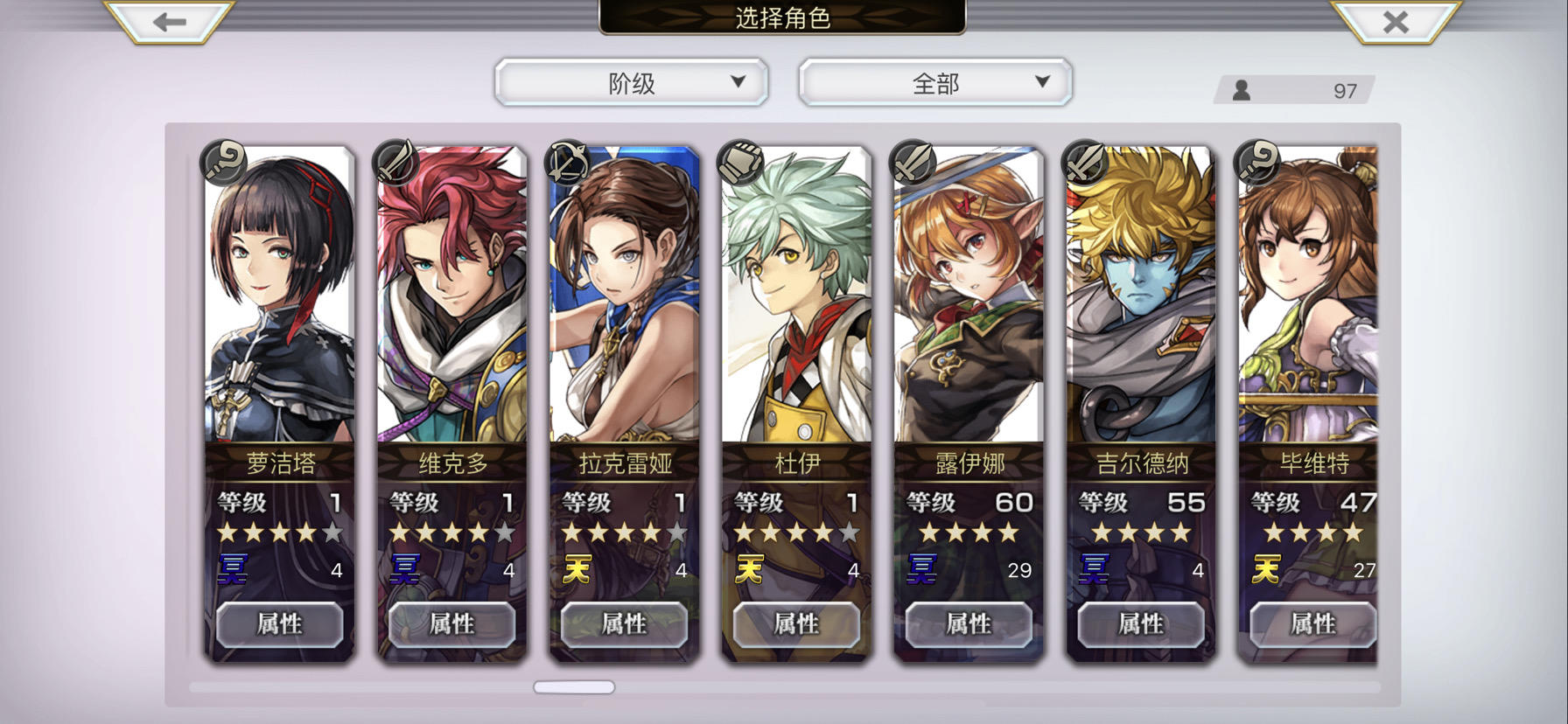Open 属性 for 露伊娜

(x=969, y=624)
